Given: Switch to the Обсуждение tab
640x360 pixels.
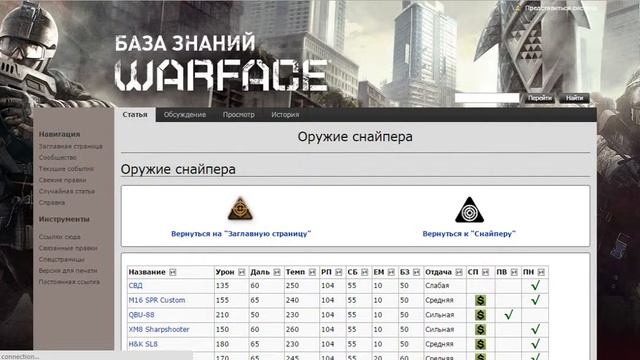Looking at the screenshot, I should click(x=185, y=115).
